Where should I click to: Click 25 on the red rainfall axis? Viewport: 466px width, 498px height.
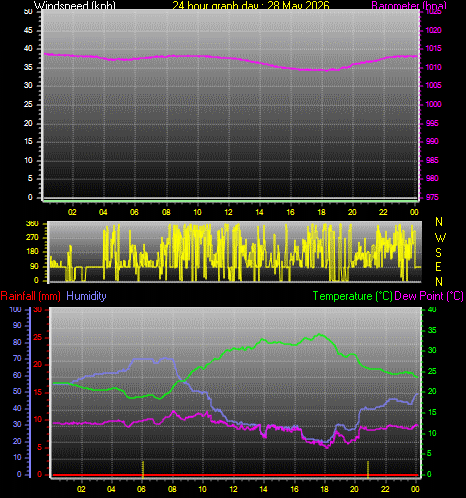tap(38, 337)
